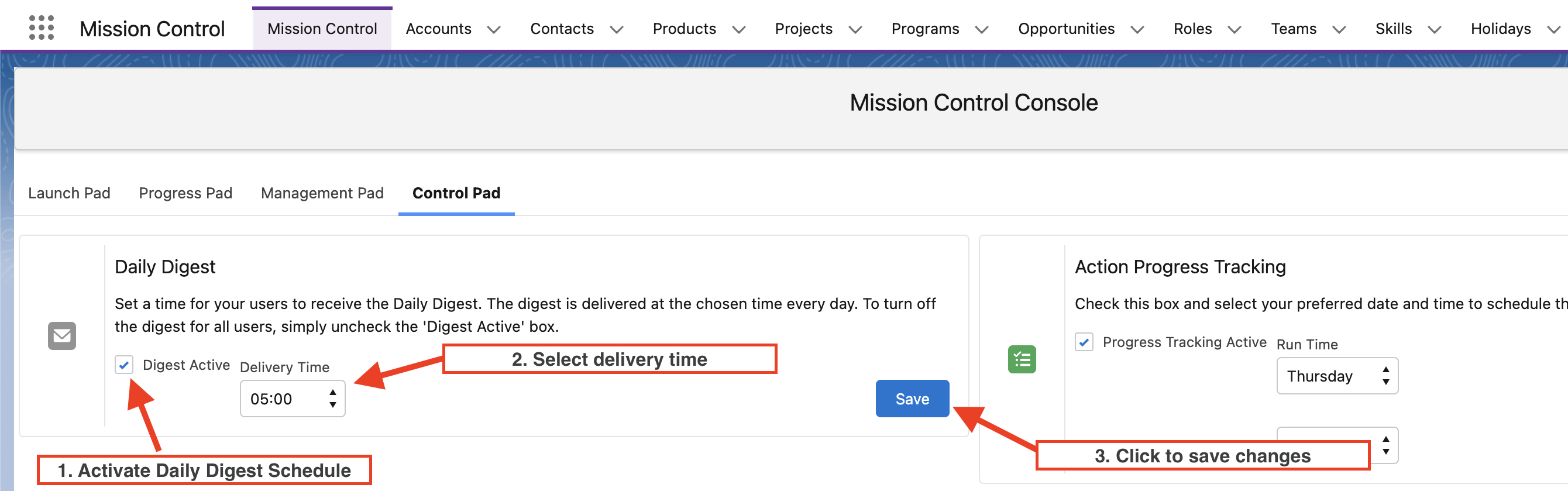The image size is (1568, 491).
Task: Click the green Action Progress Tracking checklist icon
Action: point(1022,359)
